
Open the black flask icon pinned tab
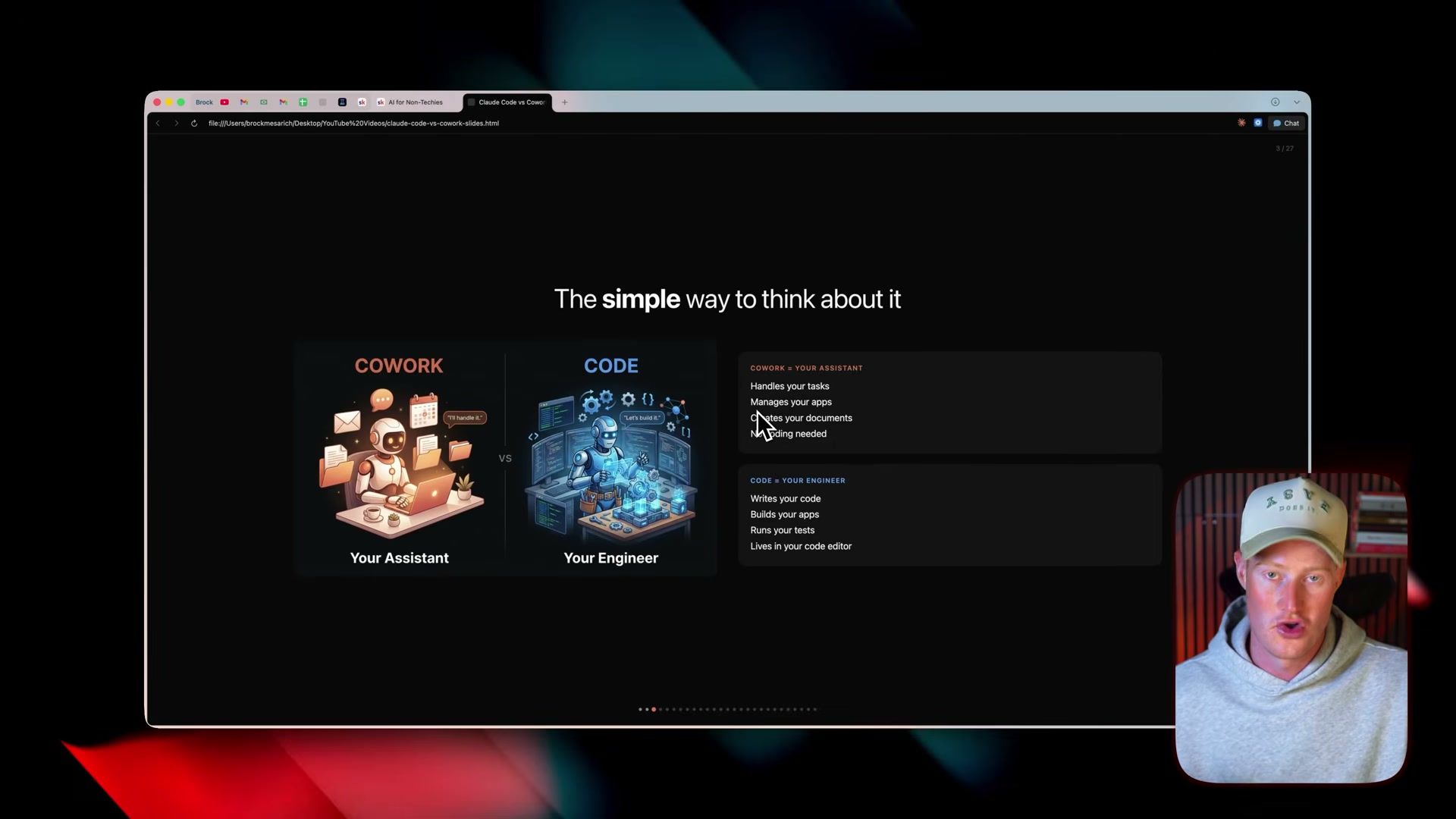pyautogui.click(x=342, y=102)
